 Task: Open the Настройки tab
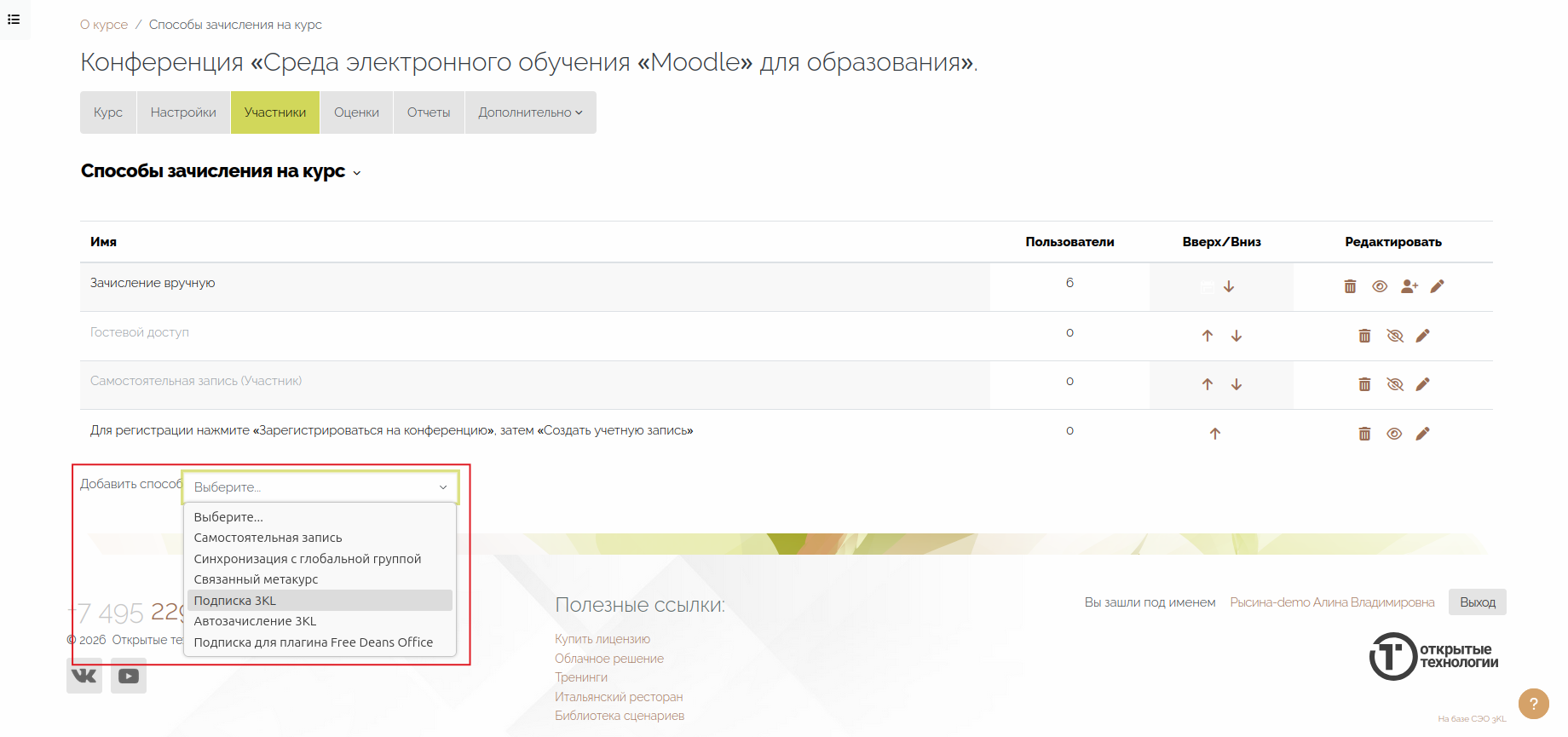click(x=183, y=112)
